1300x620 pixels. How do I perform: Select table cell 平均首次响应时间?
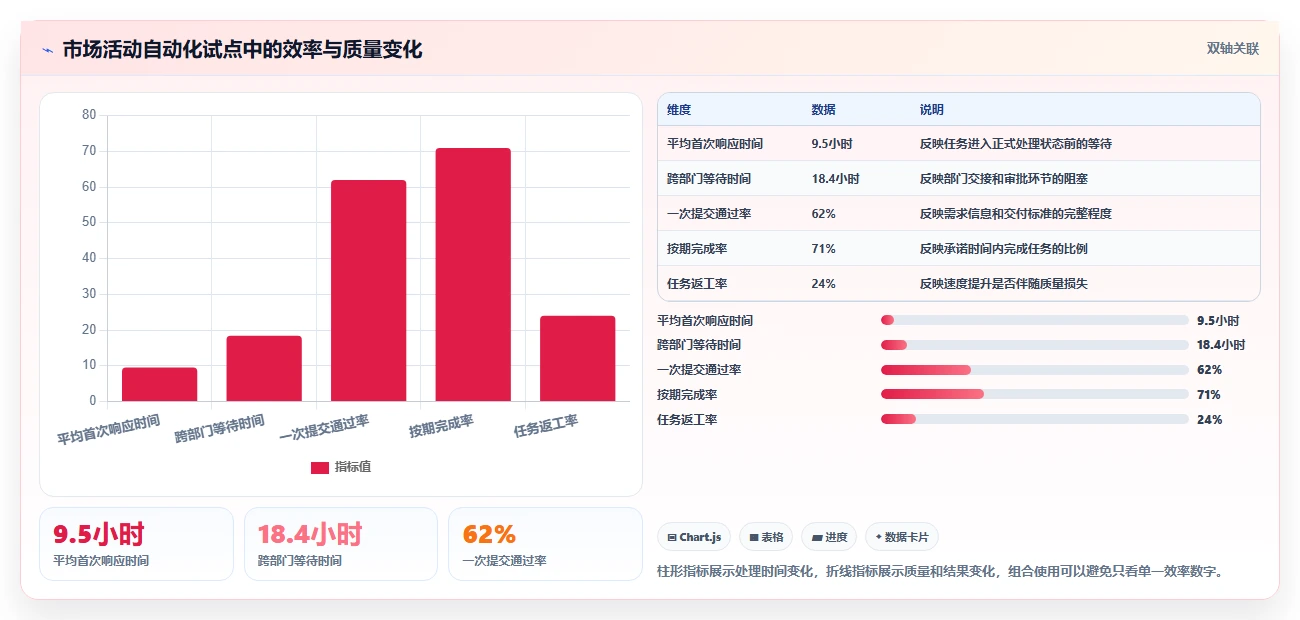(715, 144)
